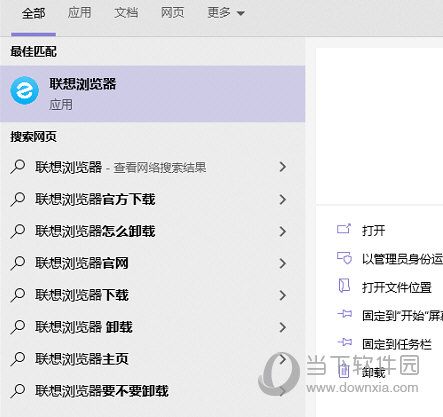
Task: Expand arrow for 联想浏览器官方下载
Action: (x=283, y=199)
